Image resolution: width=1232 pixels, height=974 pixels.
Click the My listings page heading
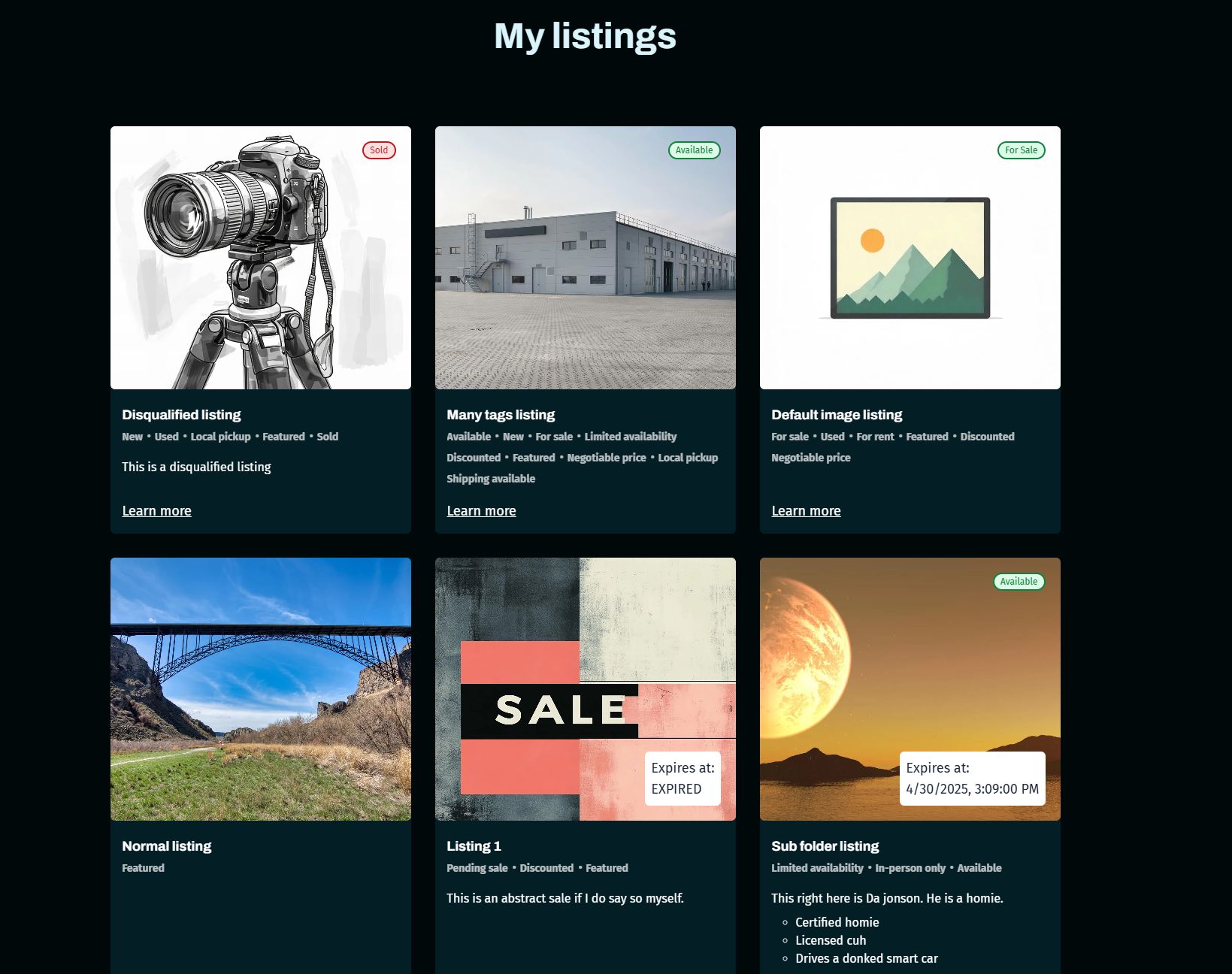point(585,36)
